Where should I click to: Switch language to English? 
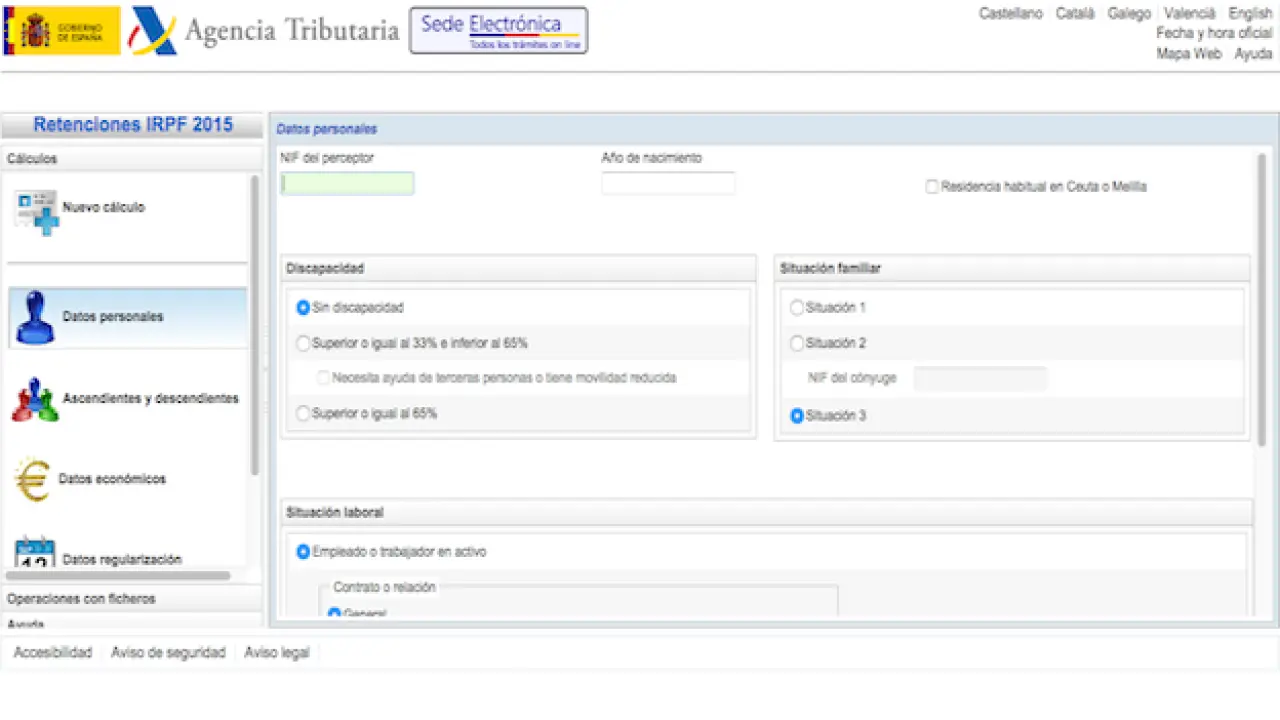point(1250,13)
